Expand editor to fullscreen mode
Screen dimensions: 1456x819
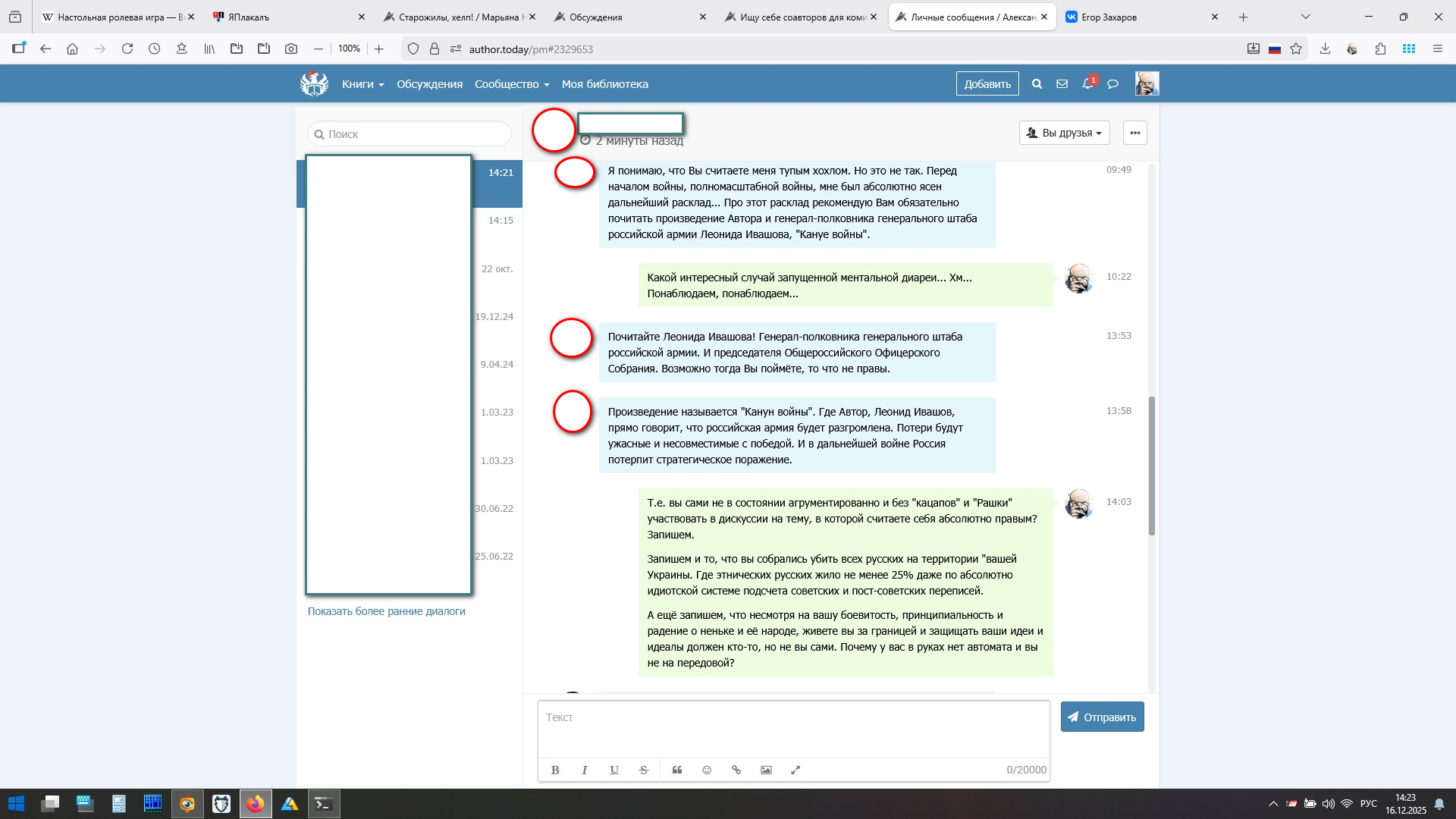795,770
